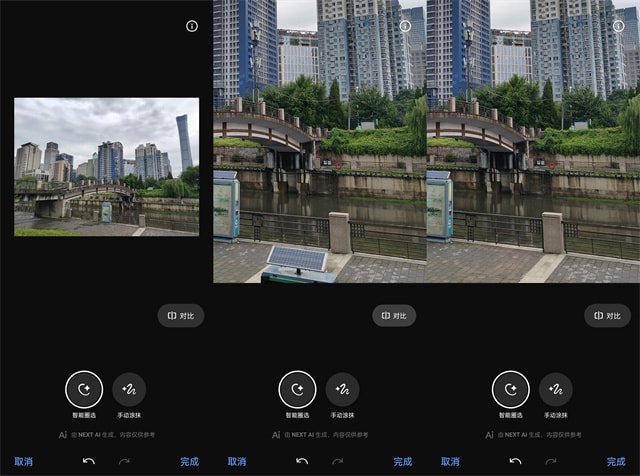The height and width of the screenshot is (476, 640).
Task: Tap the info icon in the right screen
Action: point(619,26)
